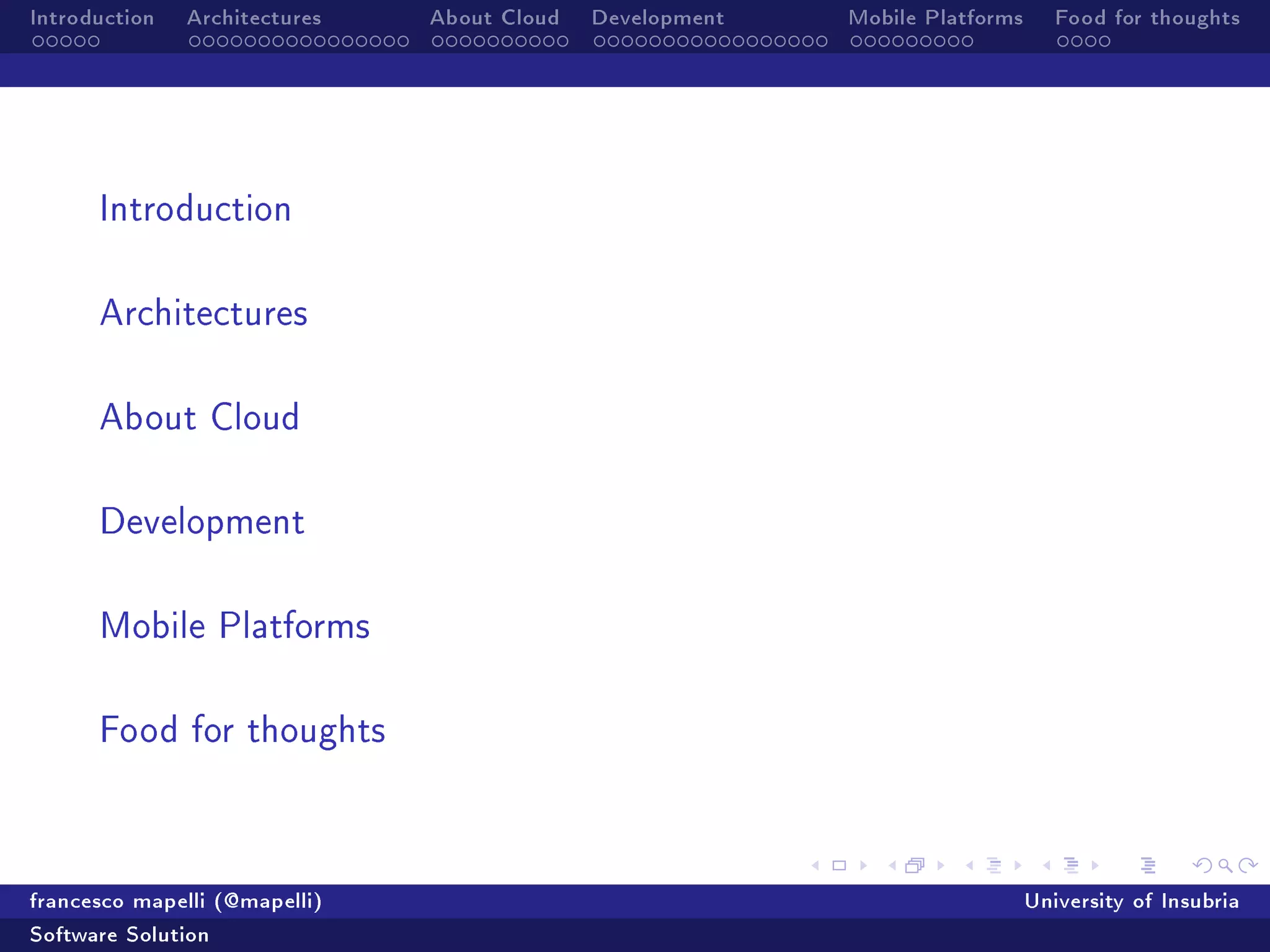Open Mobile Platforms in the header bar
This screenshot has height=952, width=1270.
[x=936, y=18]
